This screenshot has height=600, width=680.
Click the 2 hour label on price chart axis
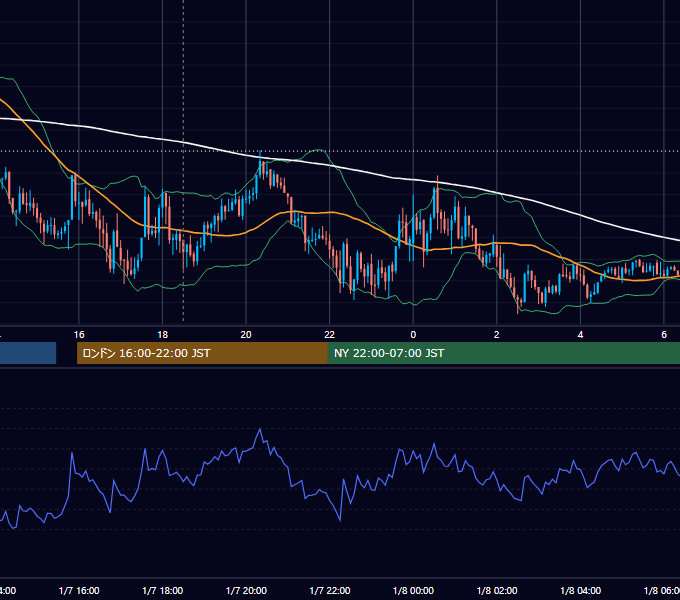497,334
